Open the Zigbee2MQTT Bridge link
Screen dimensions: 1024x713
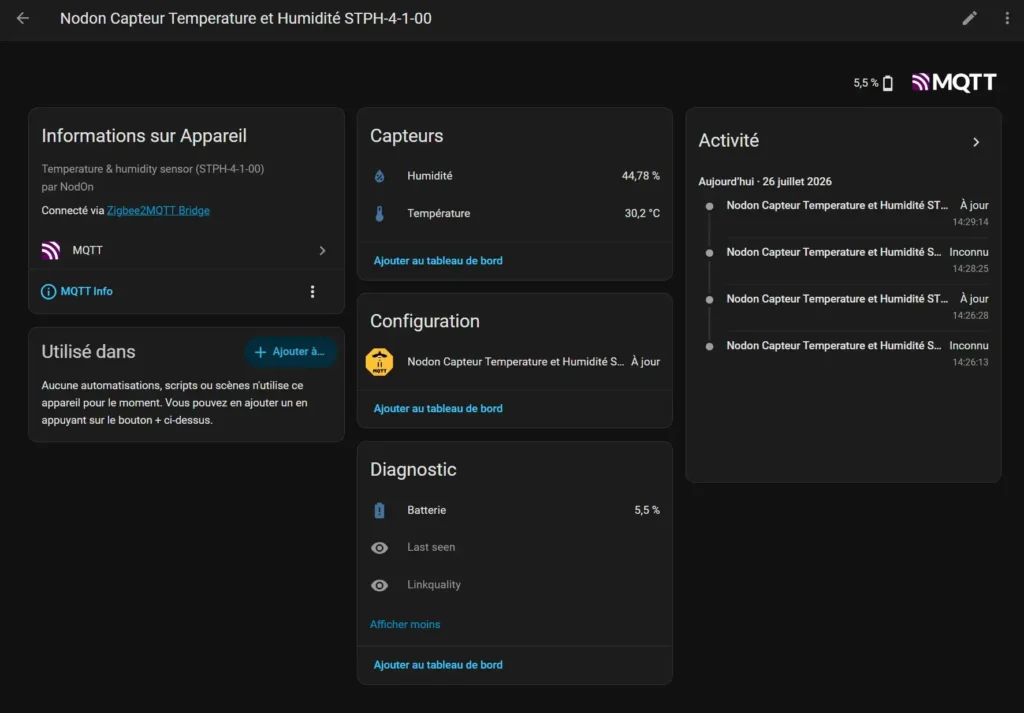point(158,210)
